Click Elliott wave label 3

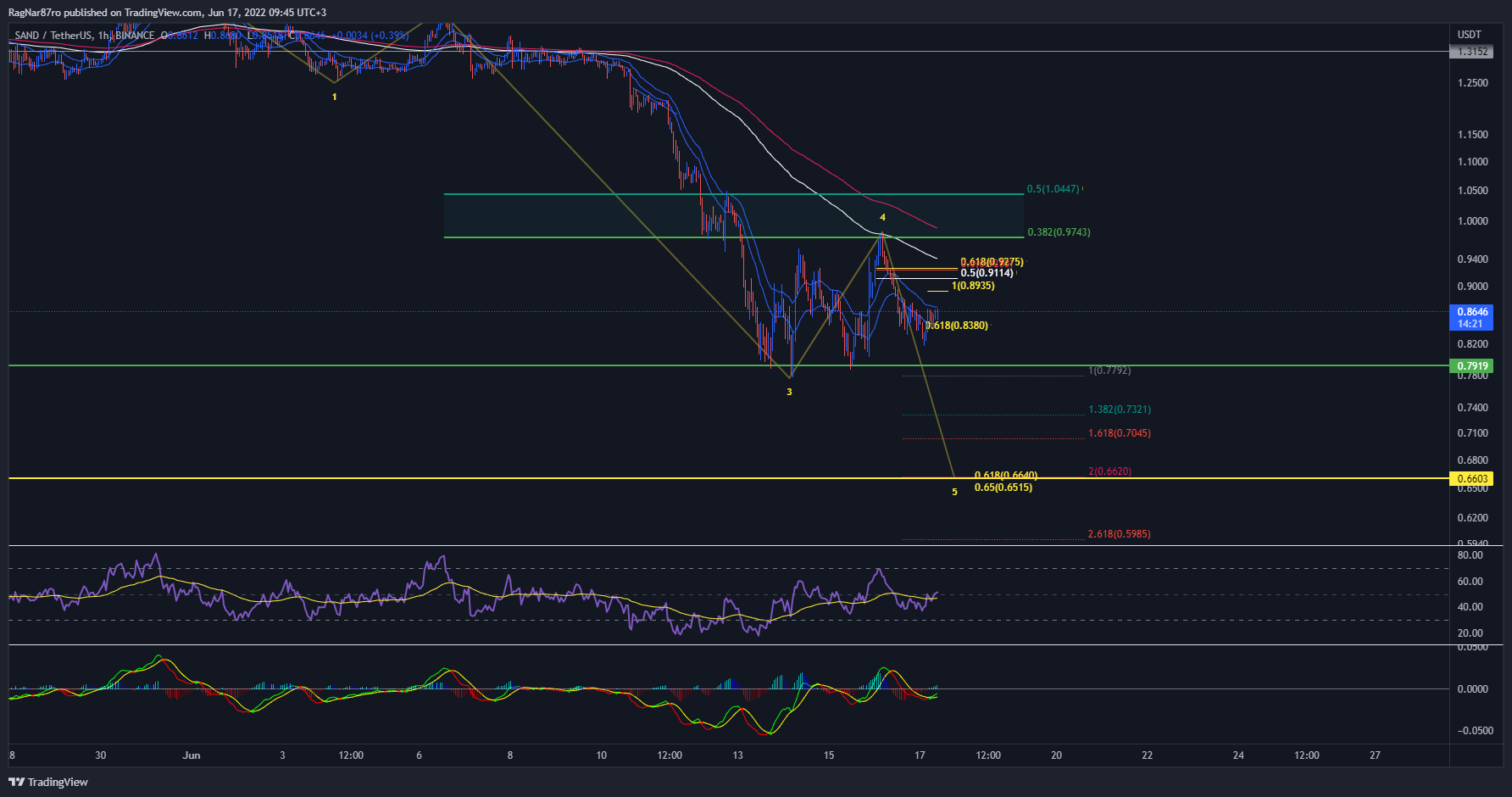789,392
